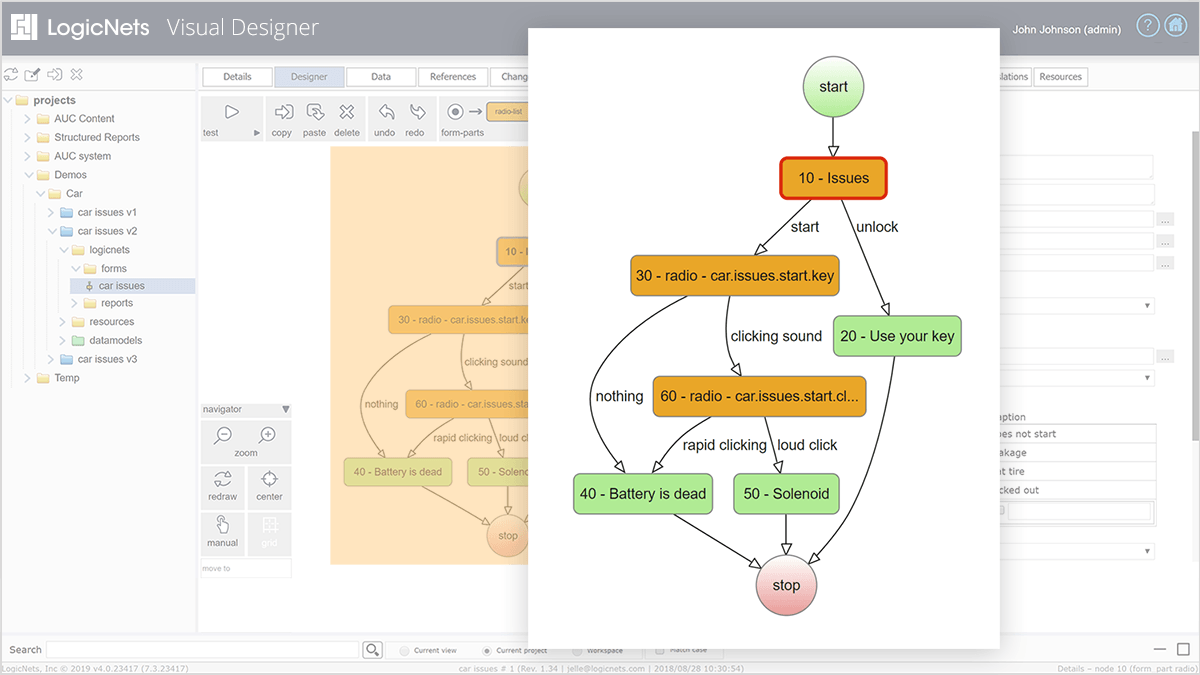This screenshot has width=1200, height=675.
Task: Click the search magnifier button
Action: (x=372, y=650)
